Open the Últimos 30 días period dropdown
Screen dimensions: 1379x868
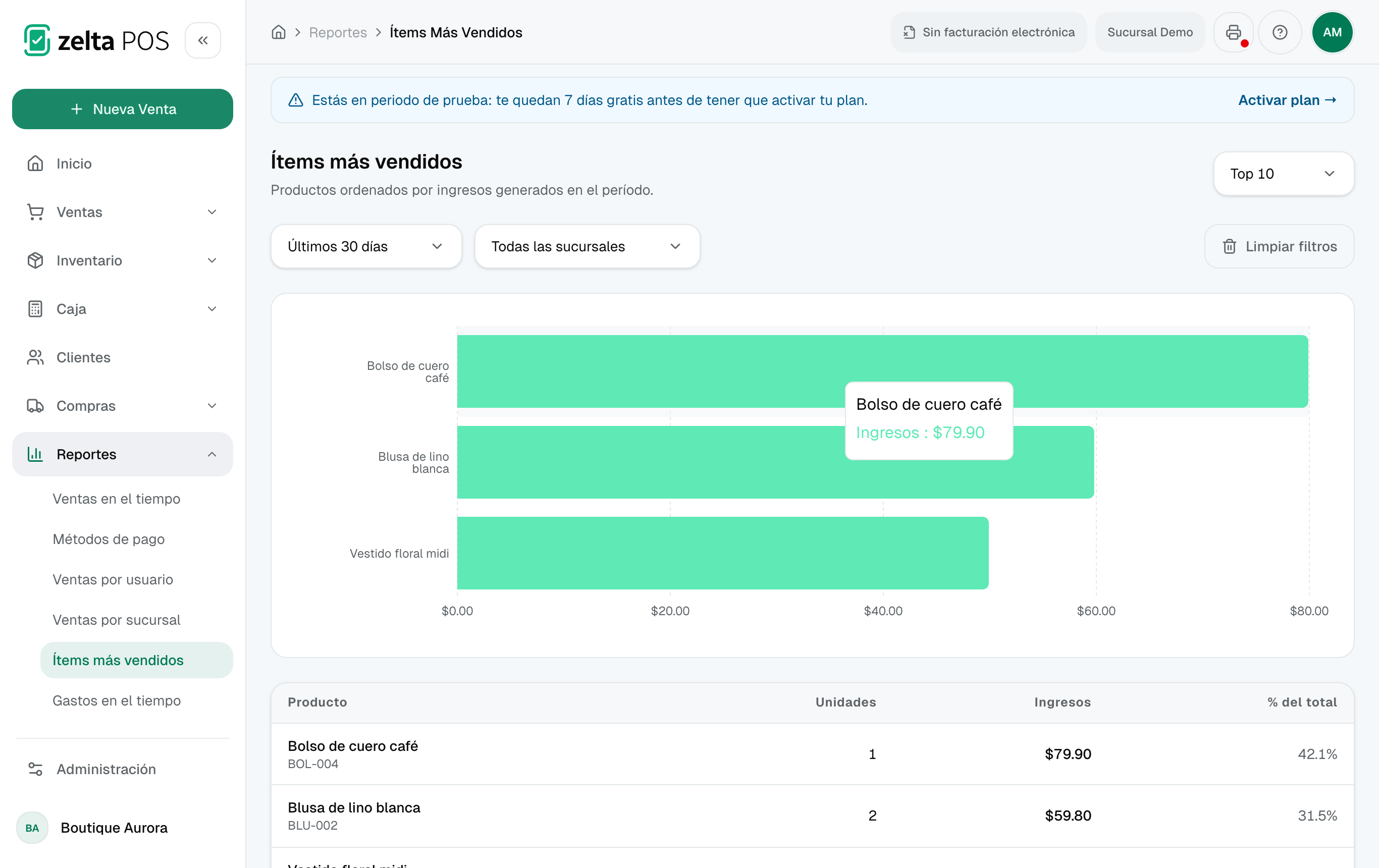point(366,246)
